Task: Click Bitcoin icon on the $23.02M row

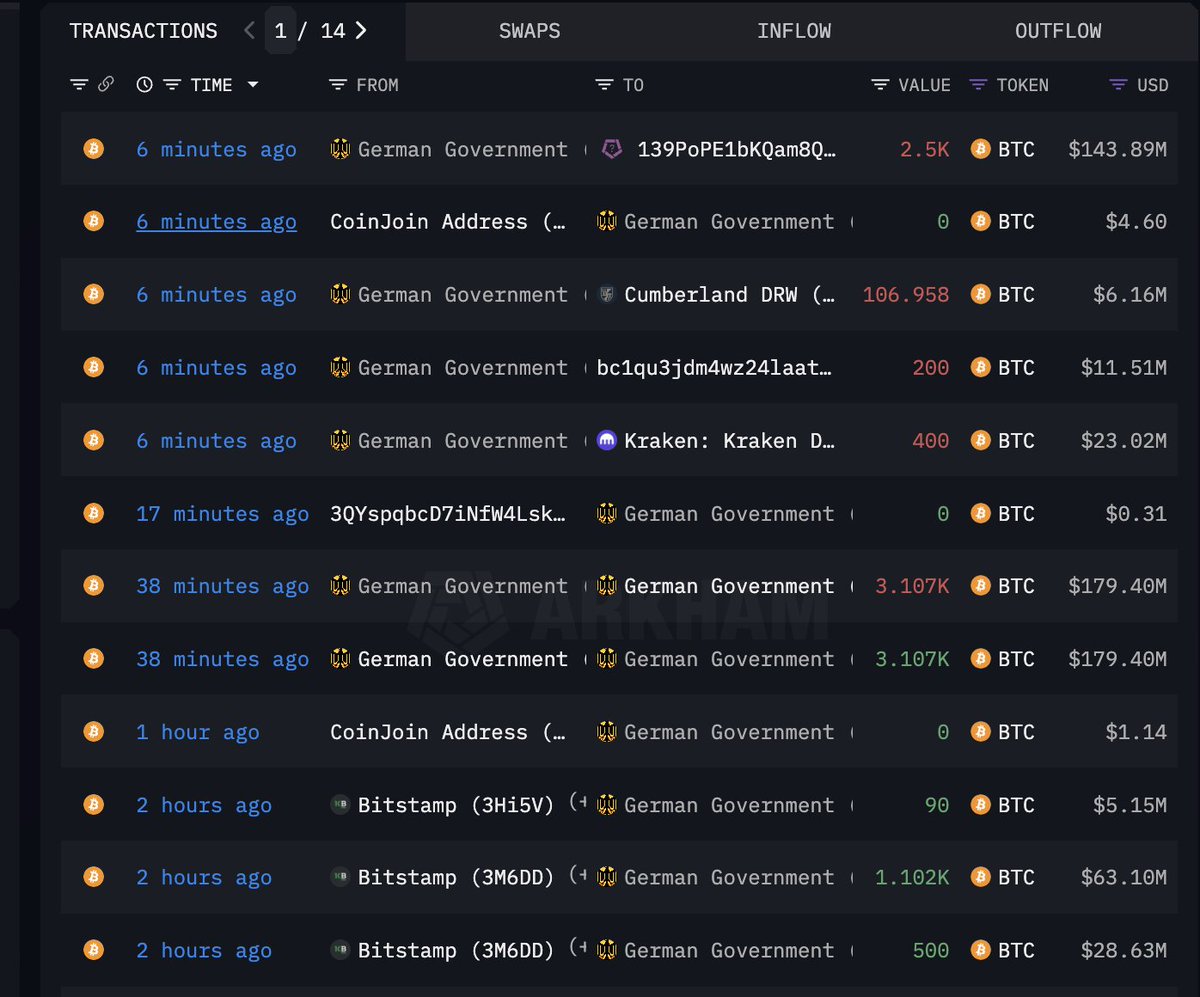Action: [93, 440]
